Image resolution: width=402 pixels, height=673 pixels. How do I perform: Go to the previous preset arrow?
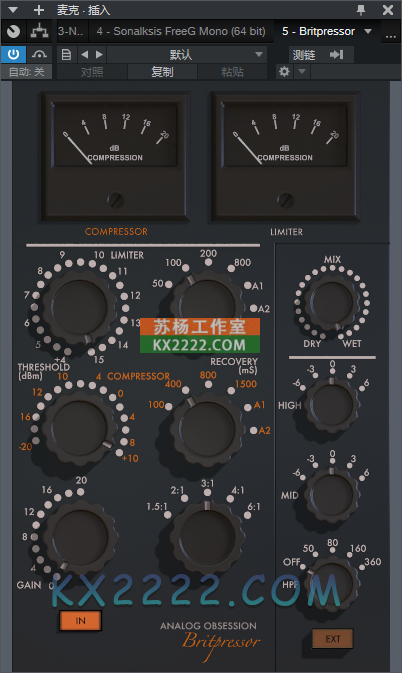(85, 55)
